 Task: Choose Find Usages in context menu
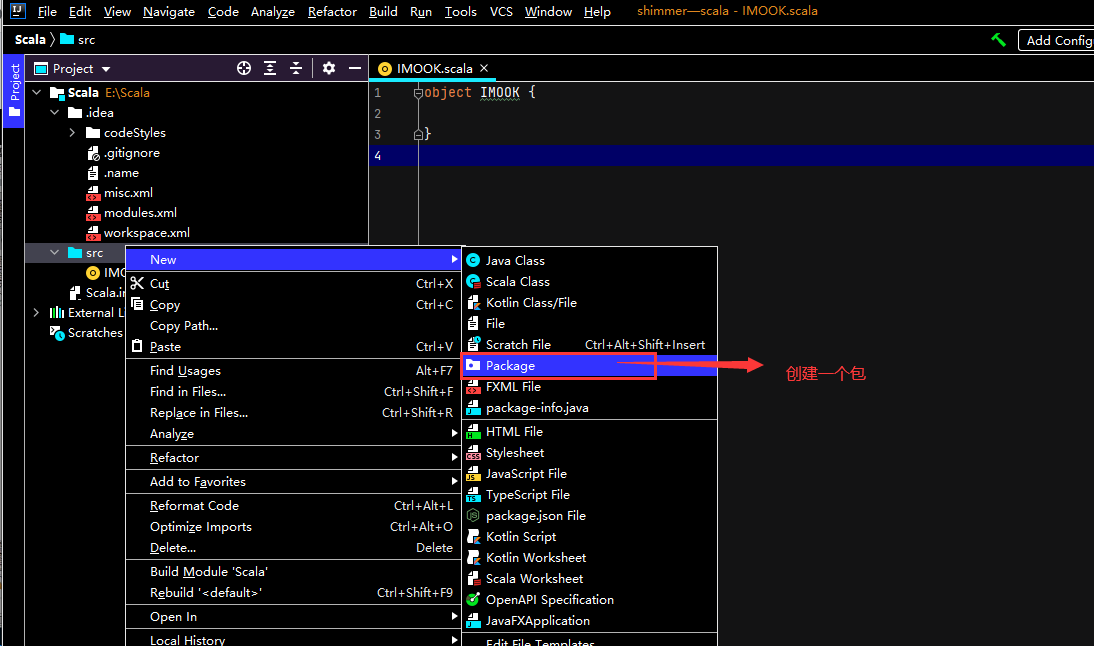click(292, 370)
